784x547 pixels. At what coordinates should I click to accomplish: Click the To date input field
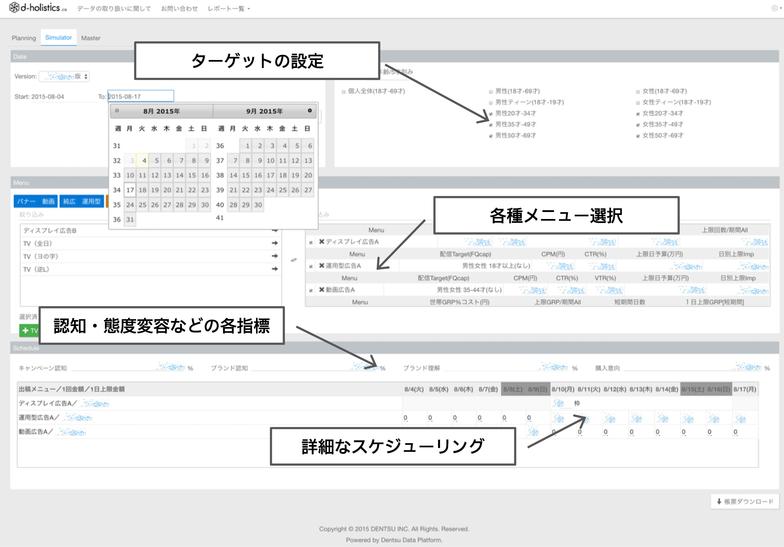coord(140,96)
